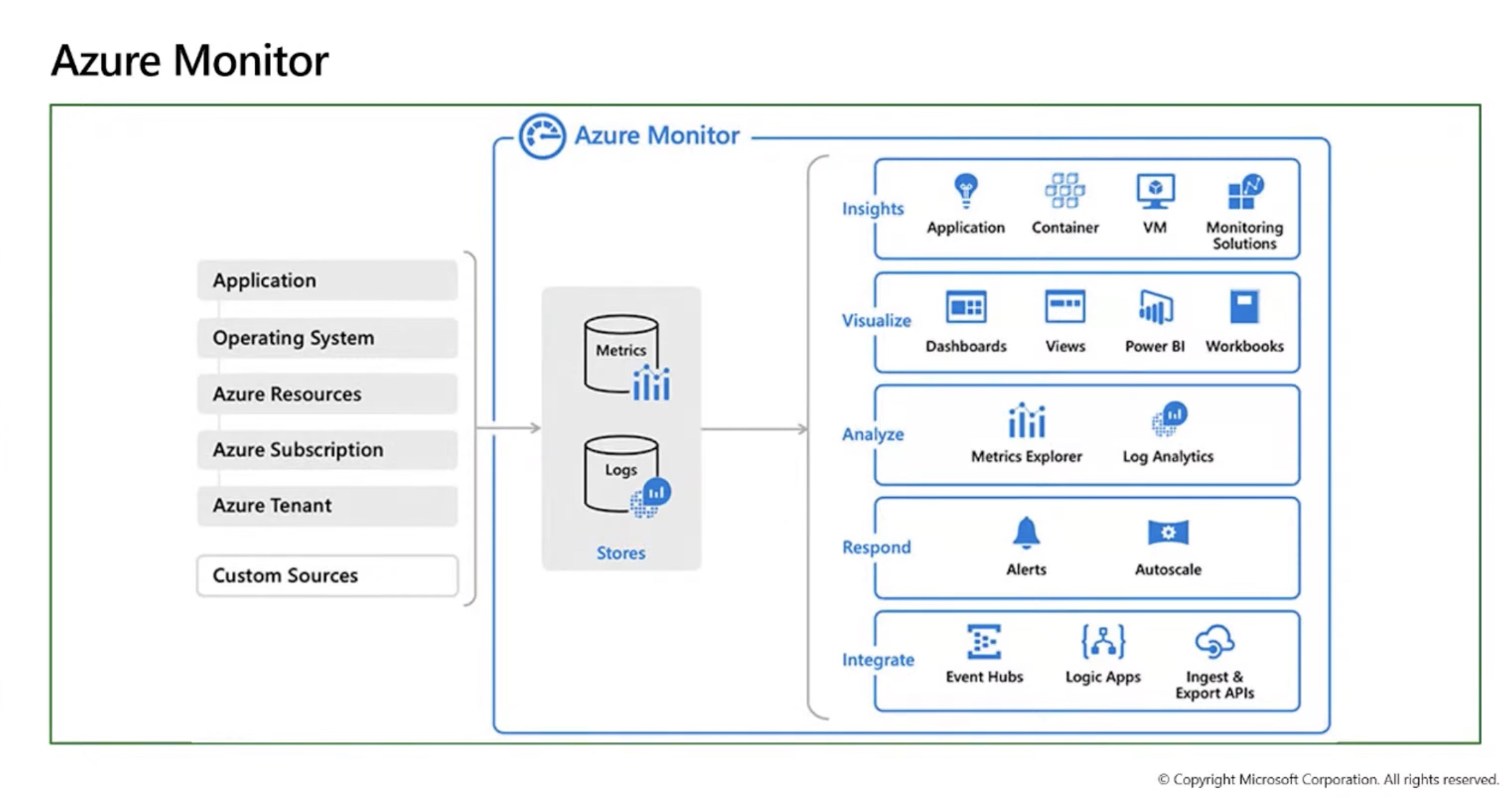Click the Workbooks text label
Image resolution: width=1512 pixels, height=808 pixels.
tap(1244, 346)
